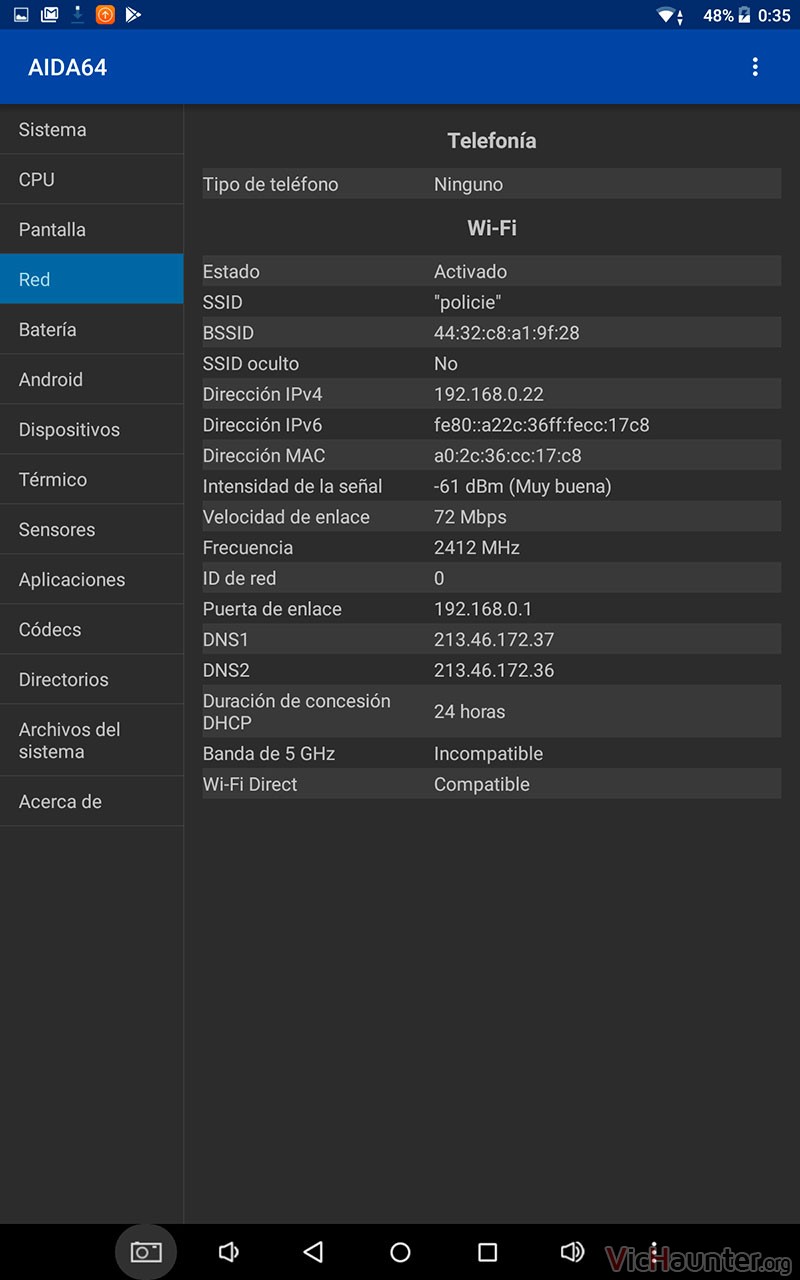Select the 2412 MHz frequency value

pos(477,548)
